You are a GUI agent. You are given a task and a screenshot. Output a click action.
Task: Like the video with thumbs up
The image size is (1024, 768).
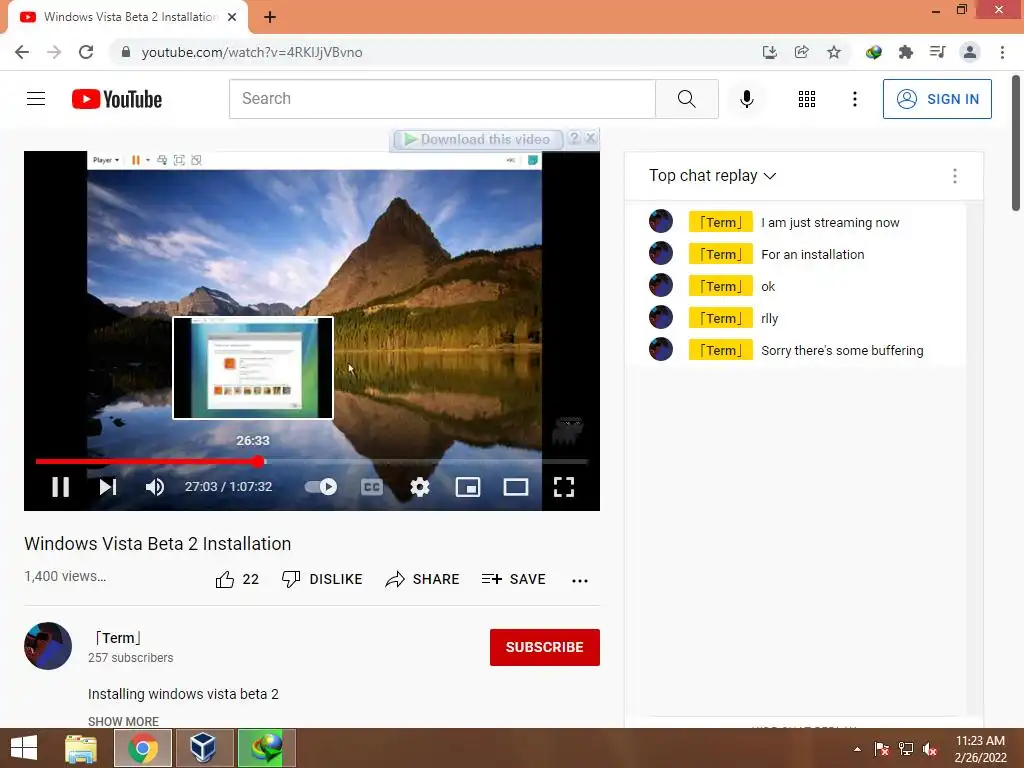237,579
